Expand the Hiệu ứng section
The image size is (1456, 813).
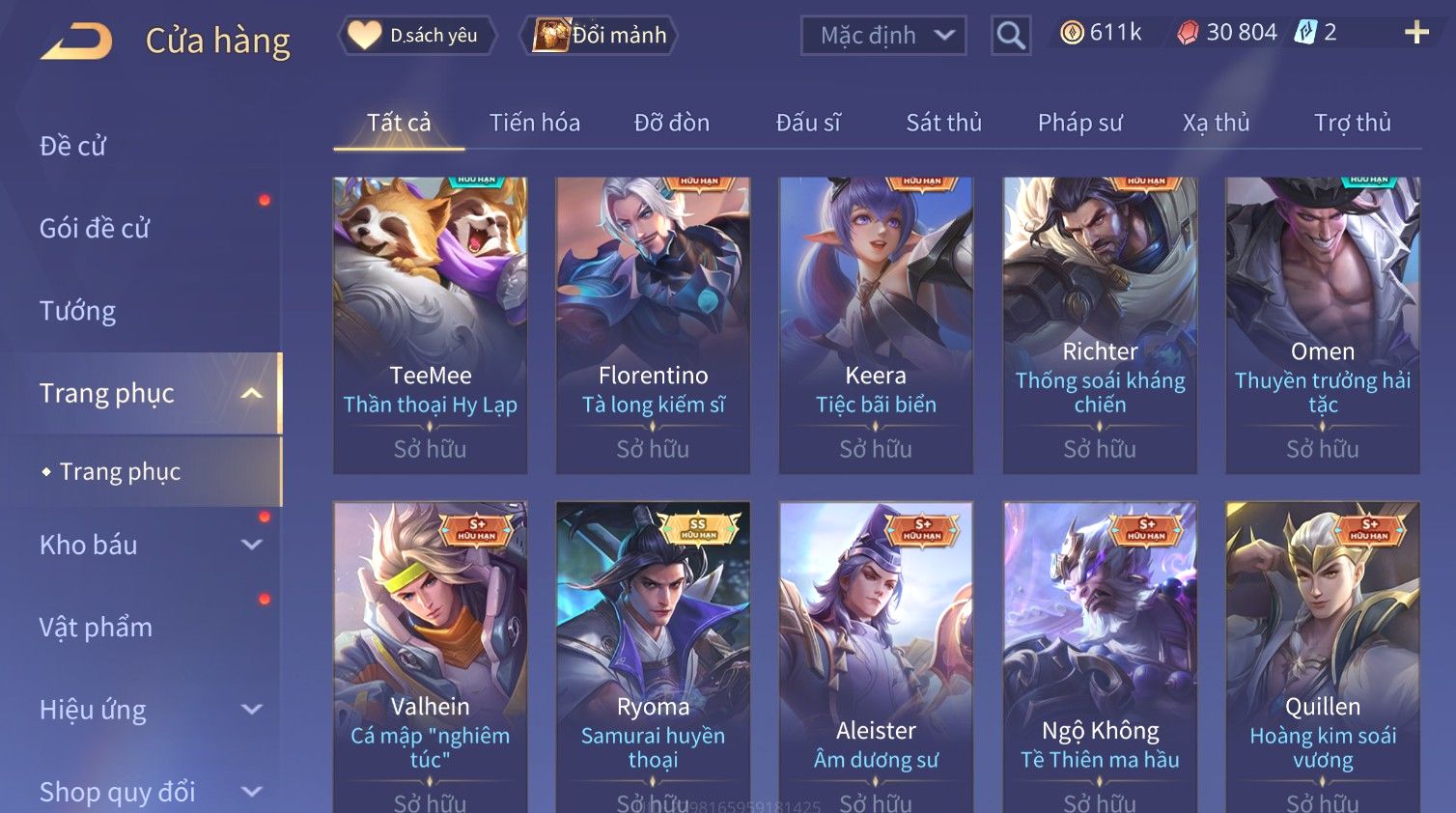[x=252, y=710]
